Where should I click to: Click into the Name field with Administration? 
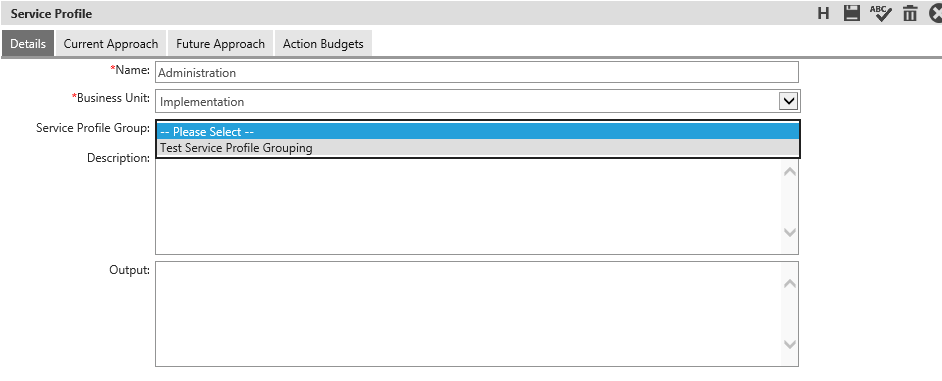[x=477, y=72]
